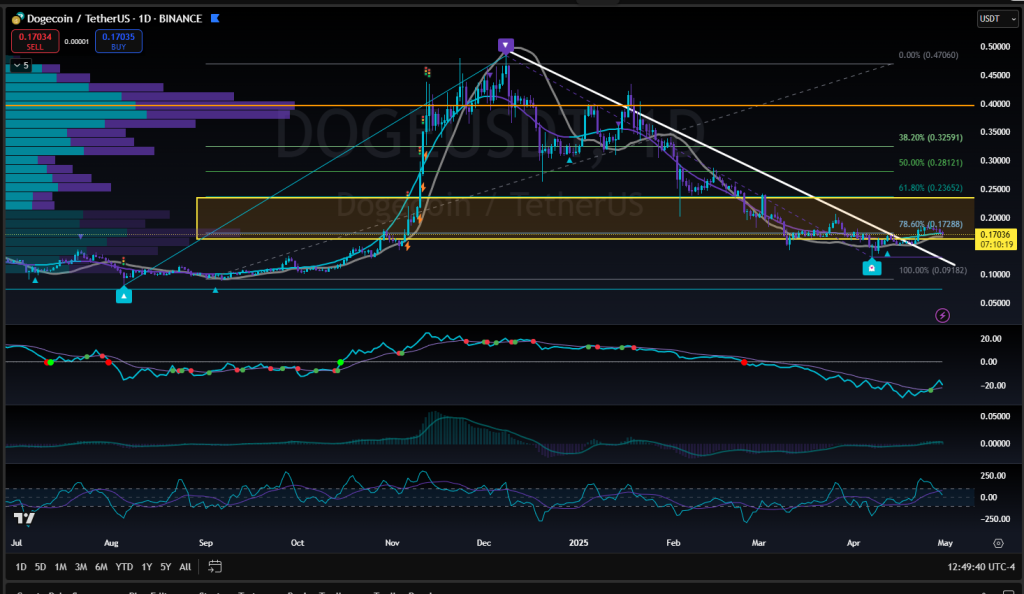Click the Fibonacci label 100.00% (0.09182)
Viewport: 1024px width, 594px height.
[933, 270]
